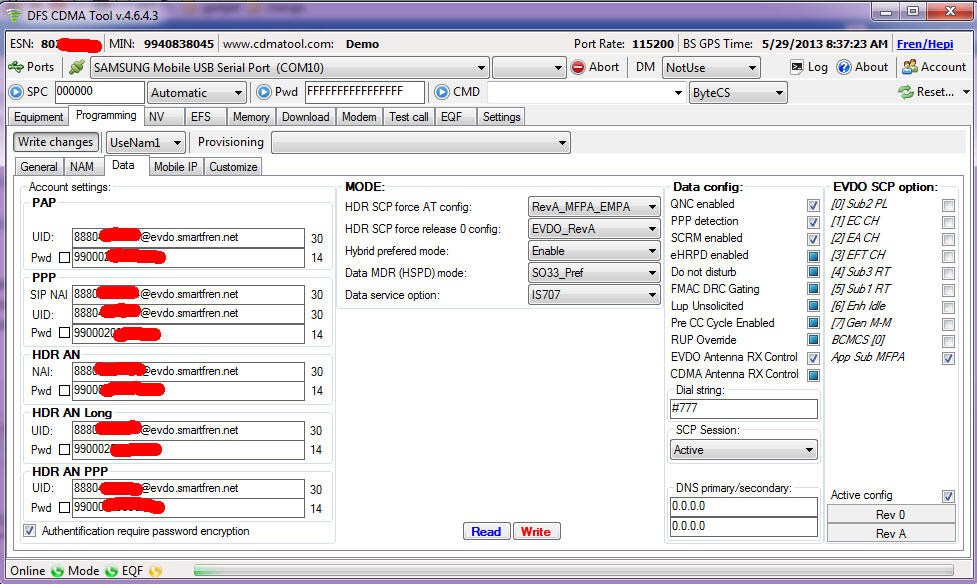Open Hybrid prefered mode dropdown

tap(593, 251)
